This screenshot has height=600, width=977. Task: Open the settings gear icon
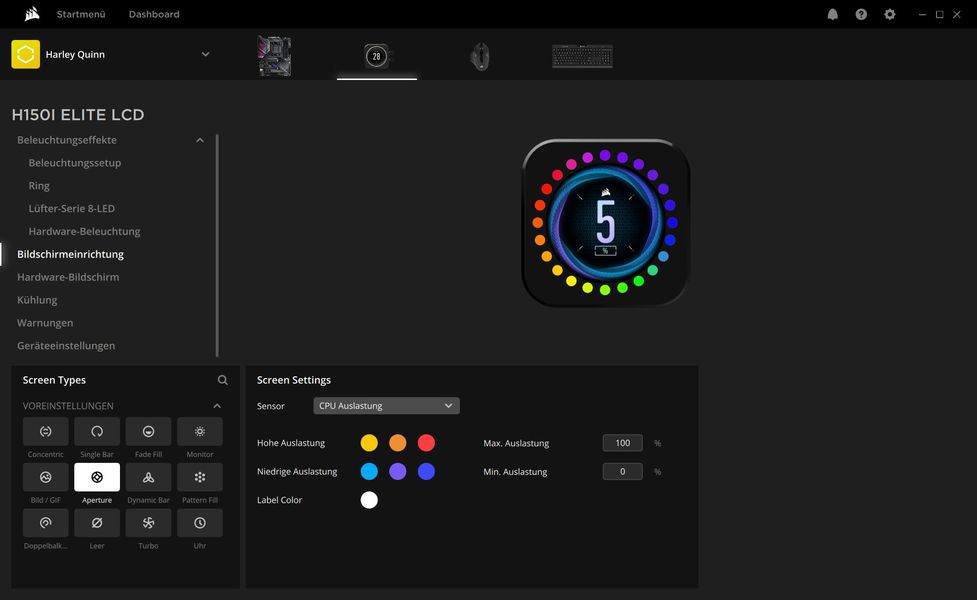pos(890,14)
